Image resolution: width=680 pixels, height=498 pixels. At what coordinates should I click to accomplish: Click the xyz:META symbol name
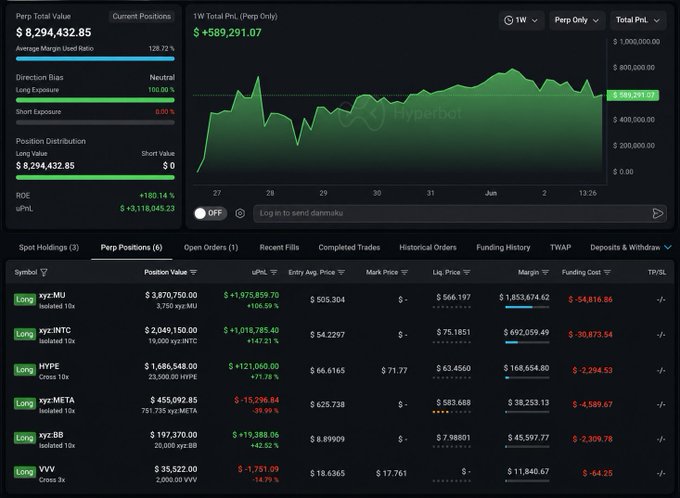[57, 400]
